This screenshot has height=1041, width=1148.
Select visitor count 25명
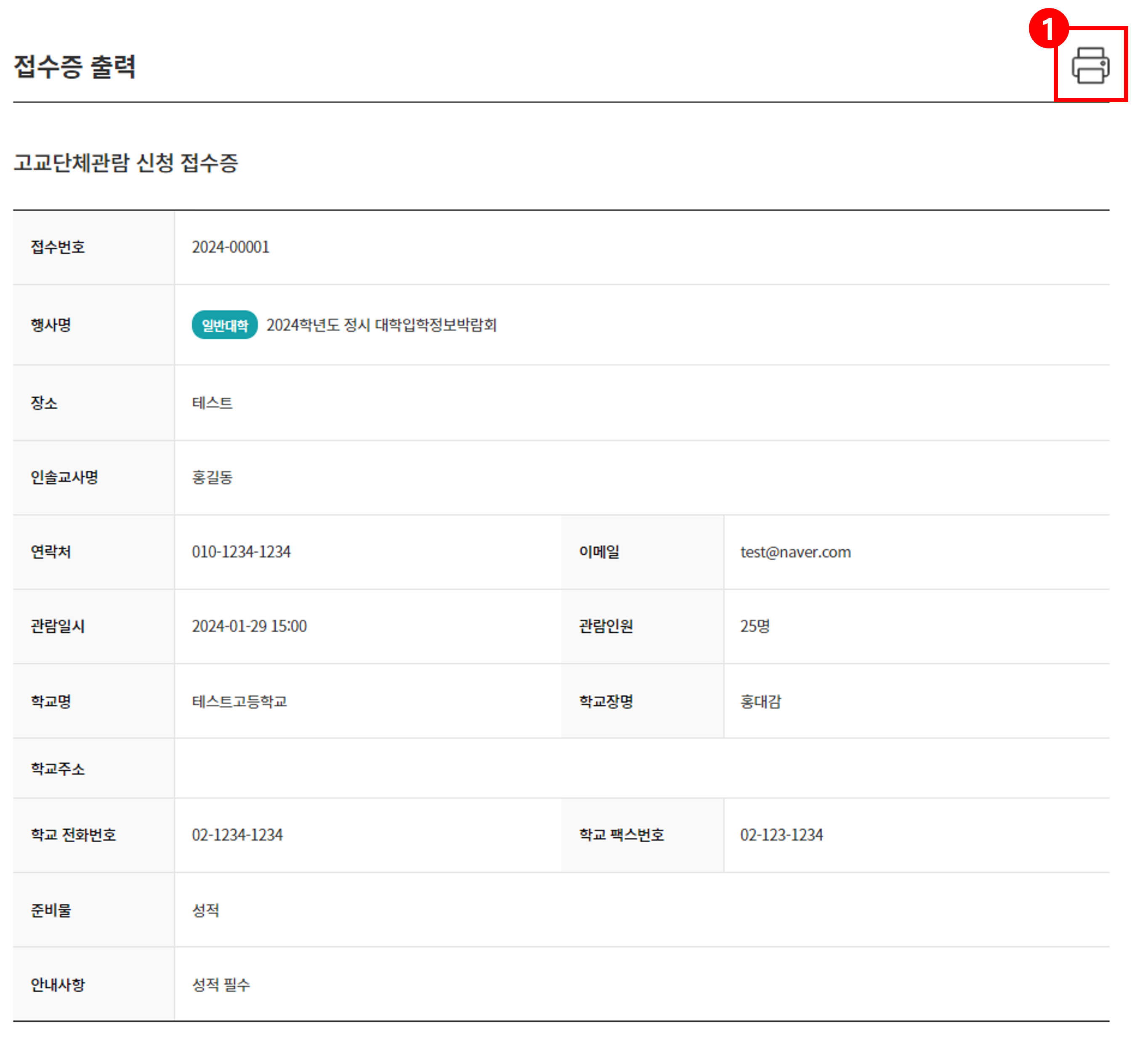click(x=755, y=626)
